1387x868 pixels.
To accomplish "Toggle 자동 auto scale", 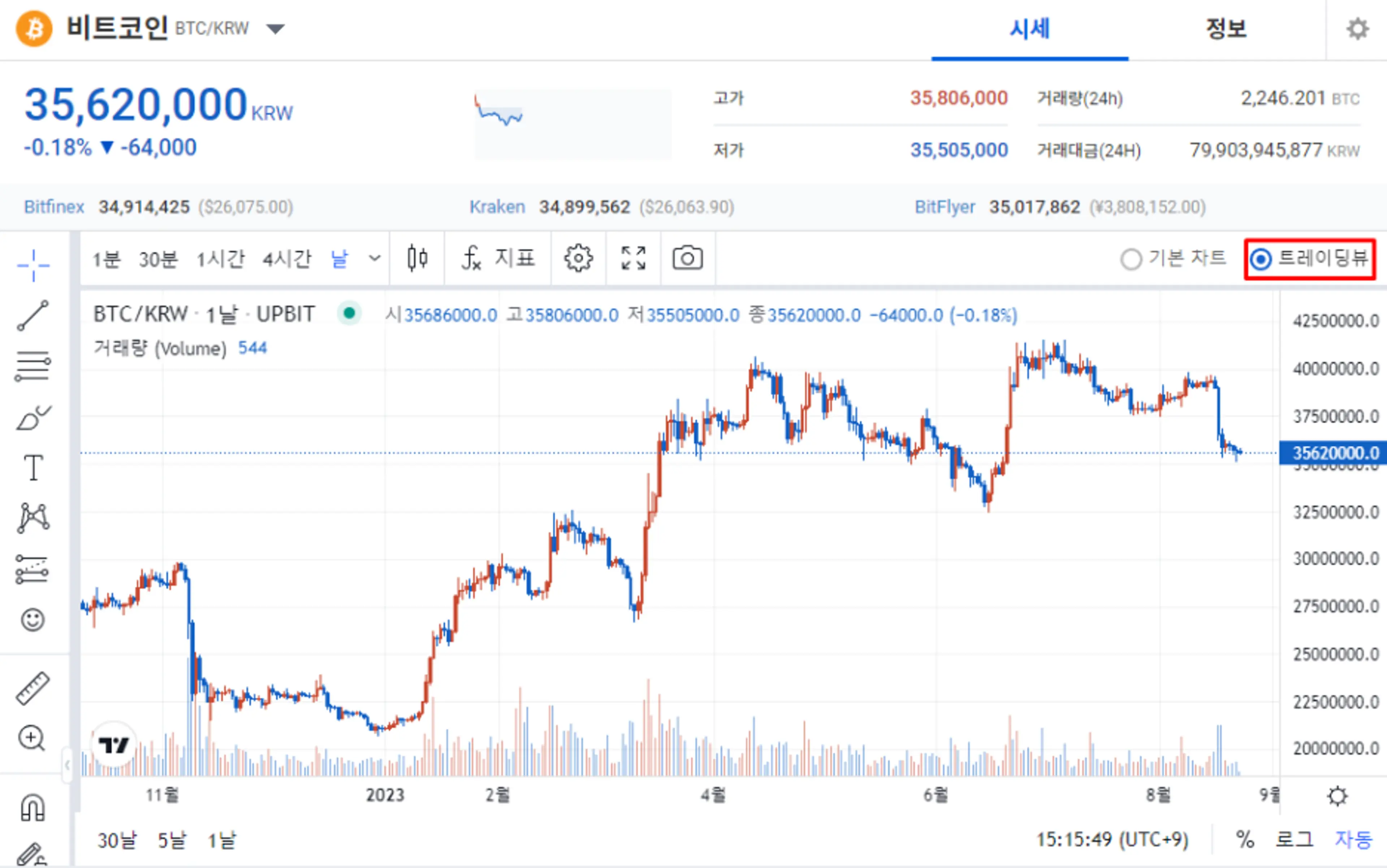I will point(1354,840).
